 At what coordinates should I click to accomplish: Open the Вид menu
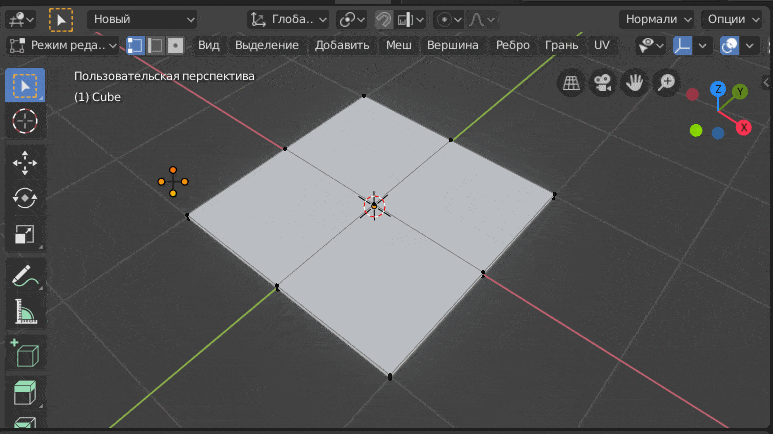(209, 45)
